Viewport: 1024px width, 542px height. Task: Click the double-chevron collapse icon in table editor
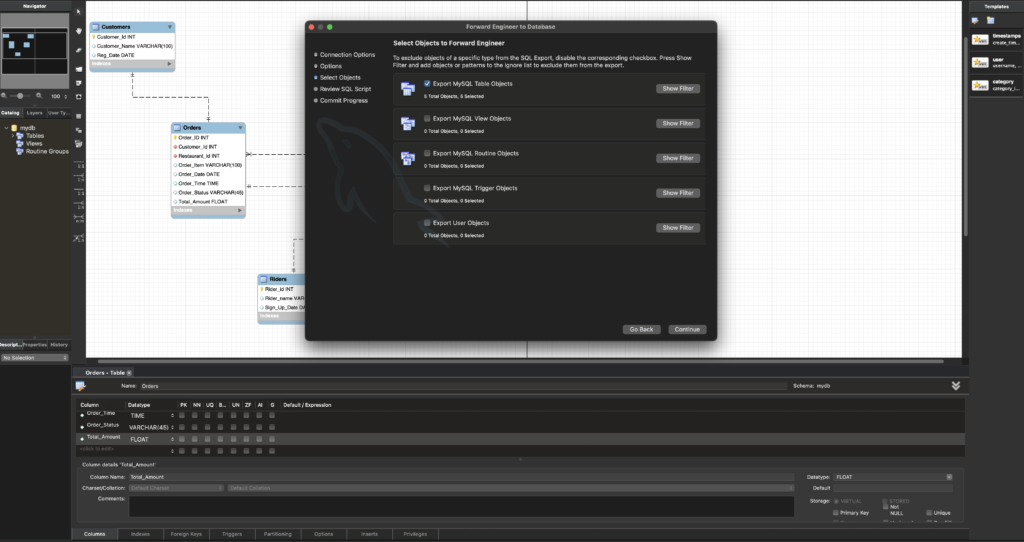click(x=956, y=385)
